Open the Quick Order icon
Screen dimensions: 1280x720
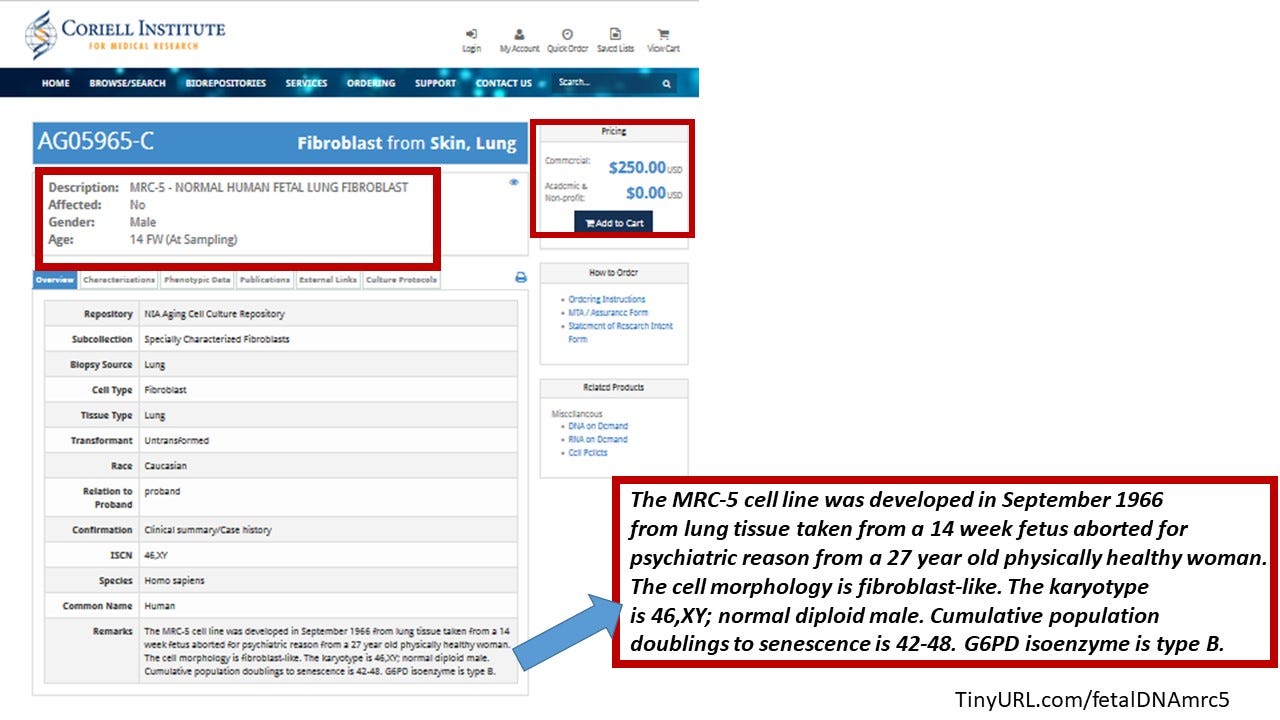coord(567,40)
